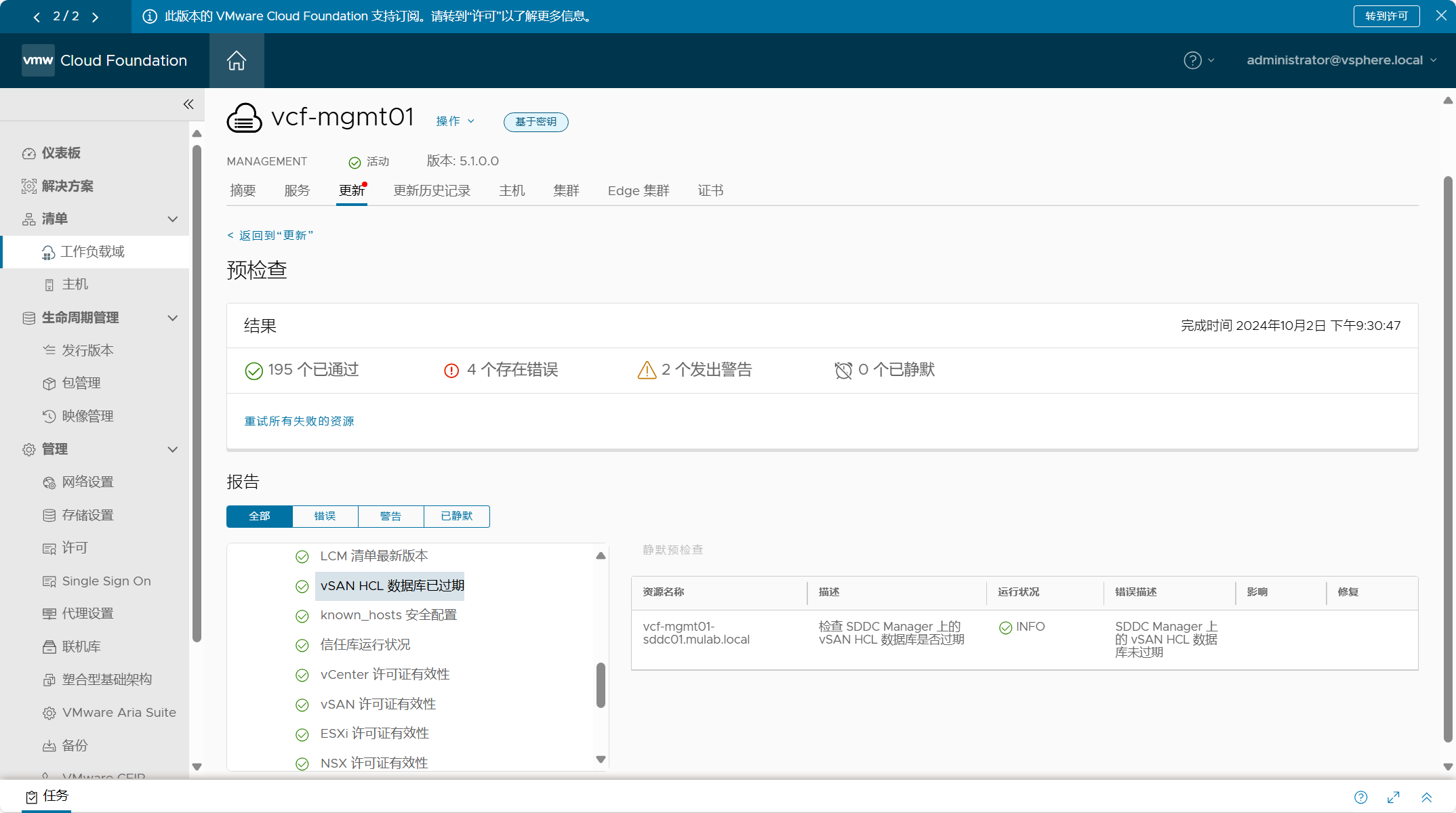The width and height of the screenshot is (1456, 813).
Task: Switch to the 更新历史记录 tab
Action: (432, 191)
